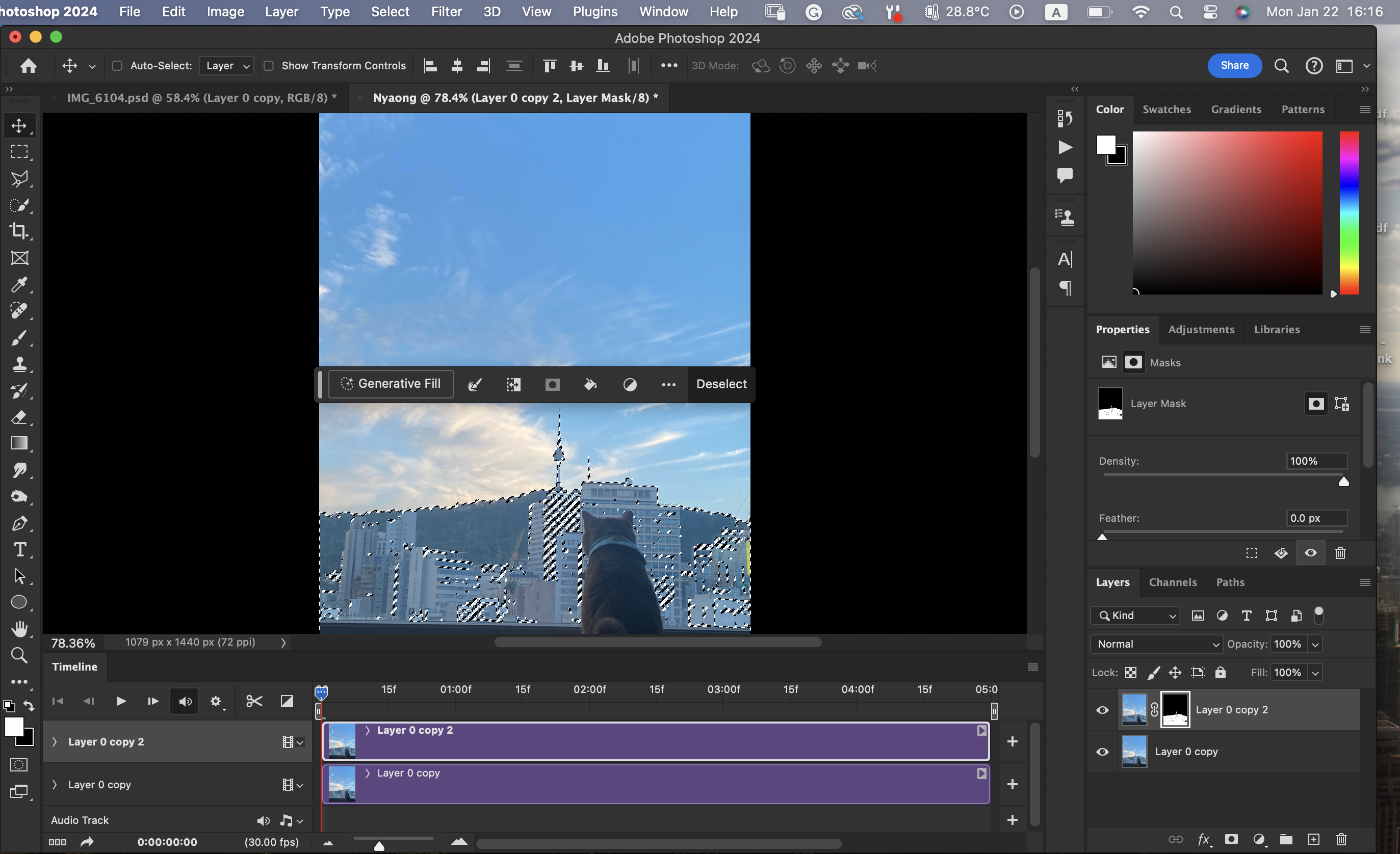Expand Layer 0 copy 2 timeline track
The image size is (1400, 854).
click(x=55, y=741)
